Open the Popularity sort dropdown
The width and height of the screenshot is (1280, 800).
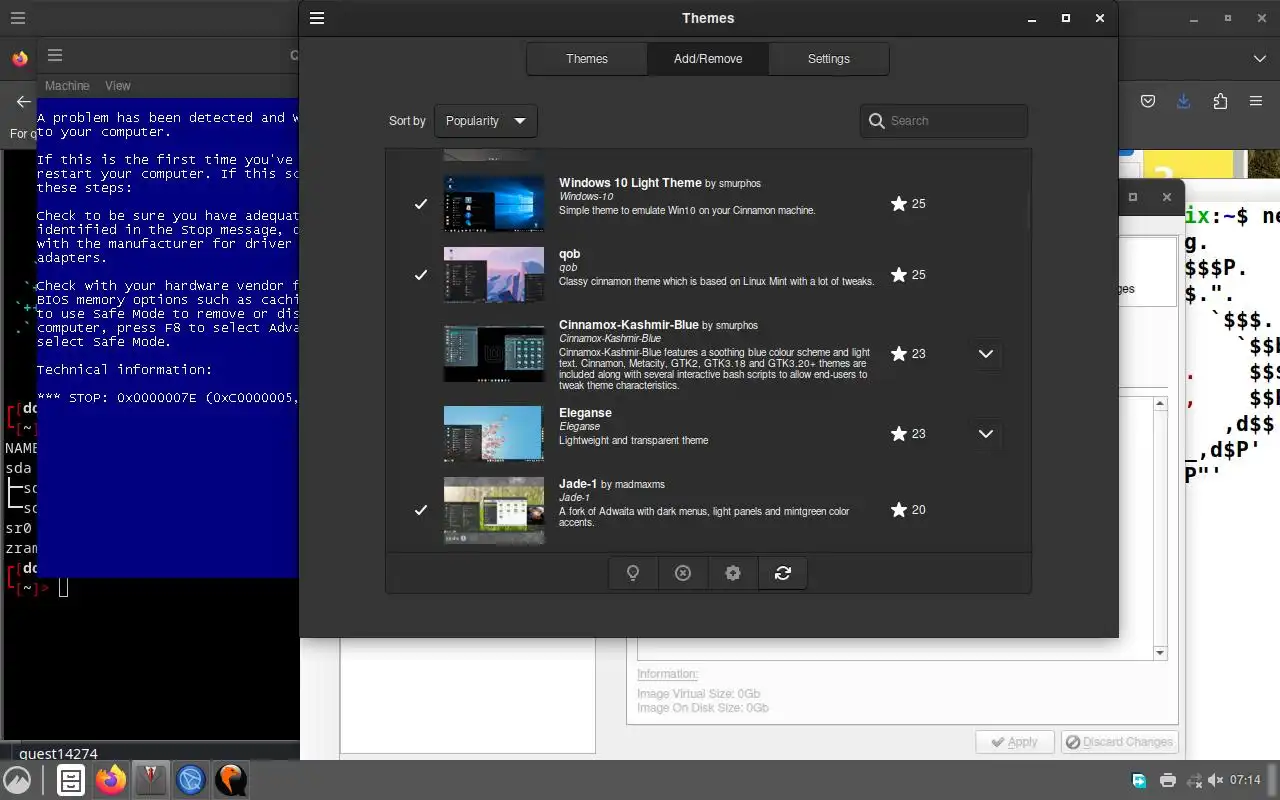(x=486, y=121)
